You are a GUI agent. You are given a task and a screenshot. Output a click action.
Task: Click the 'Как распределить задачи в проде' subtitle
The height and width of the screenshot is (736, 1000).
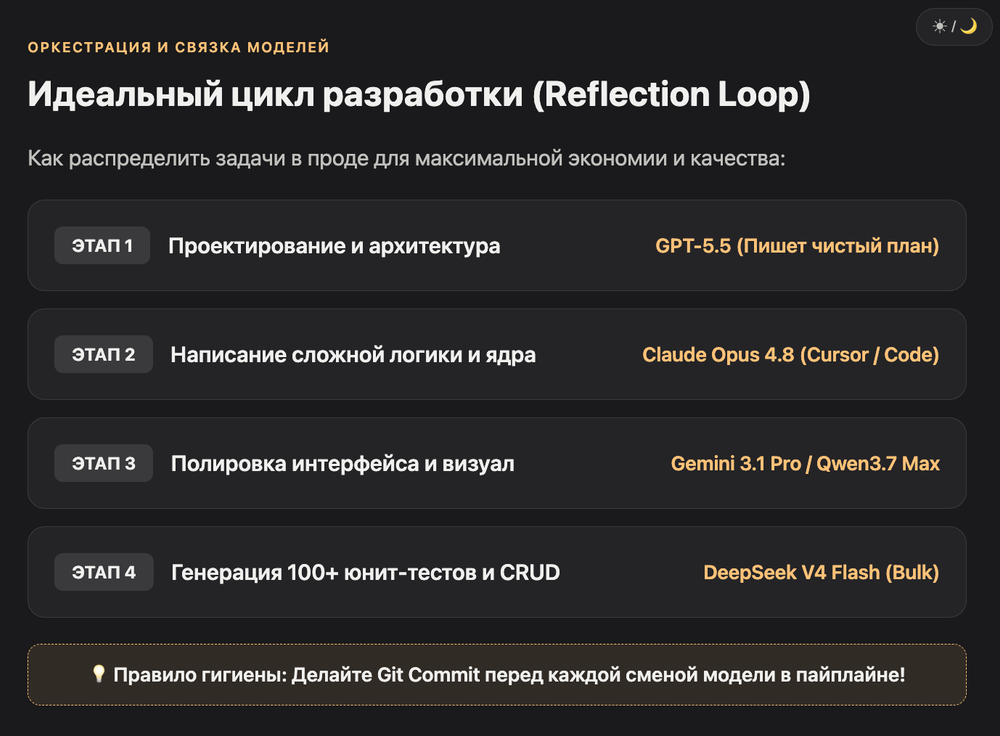pos(406,158)
